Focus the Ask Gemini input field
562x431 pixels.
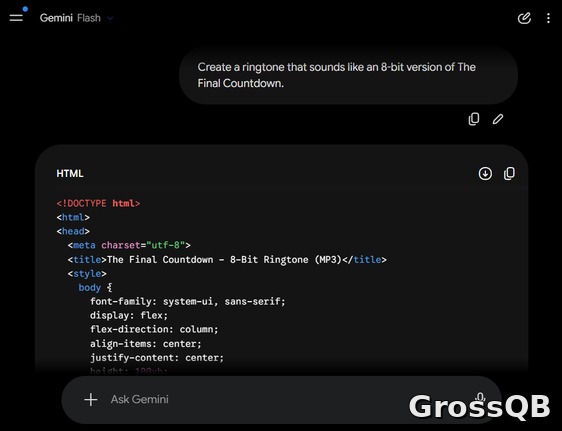tap(281, 399)
